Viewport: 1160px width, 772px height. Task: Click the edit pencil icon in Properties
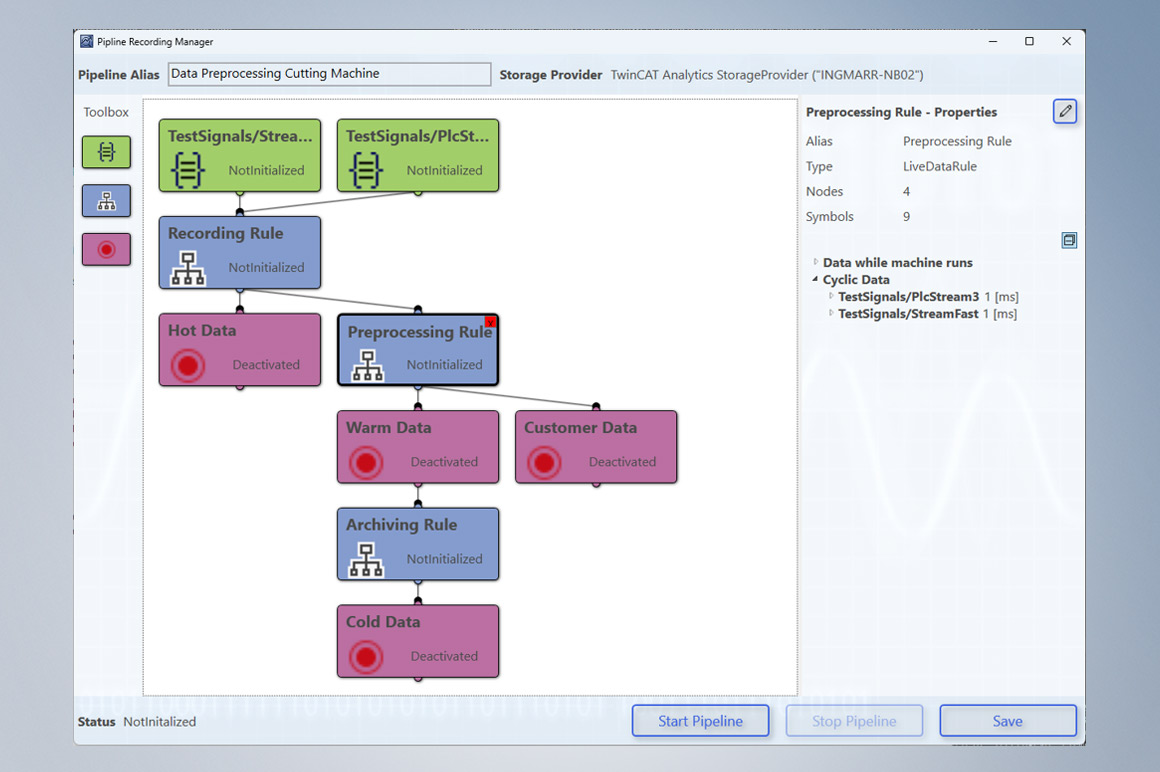1064,112
